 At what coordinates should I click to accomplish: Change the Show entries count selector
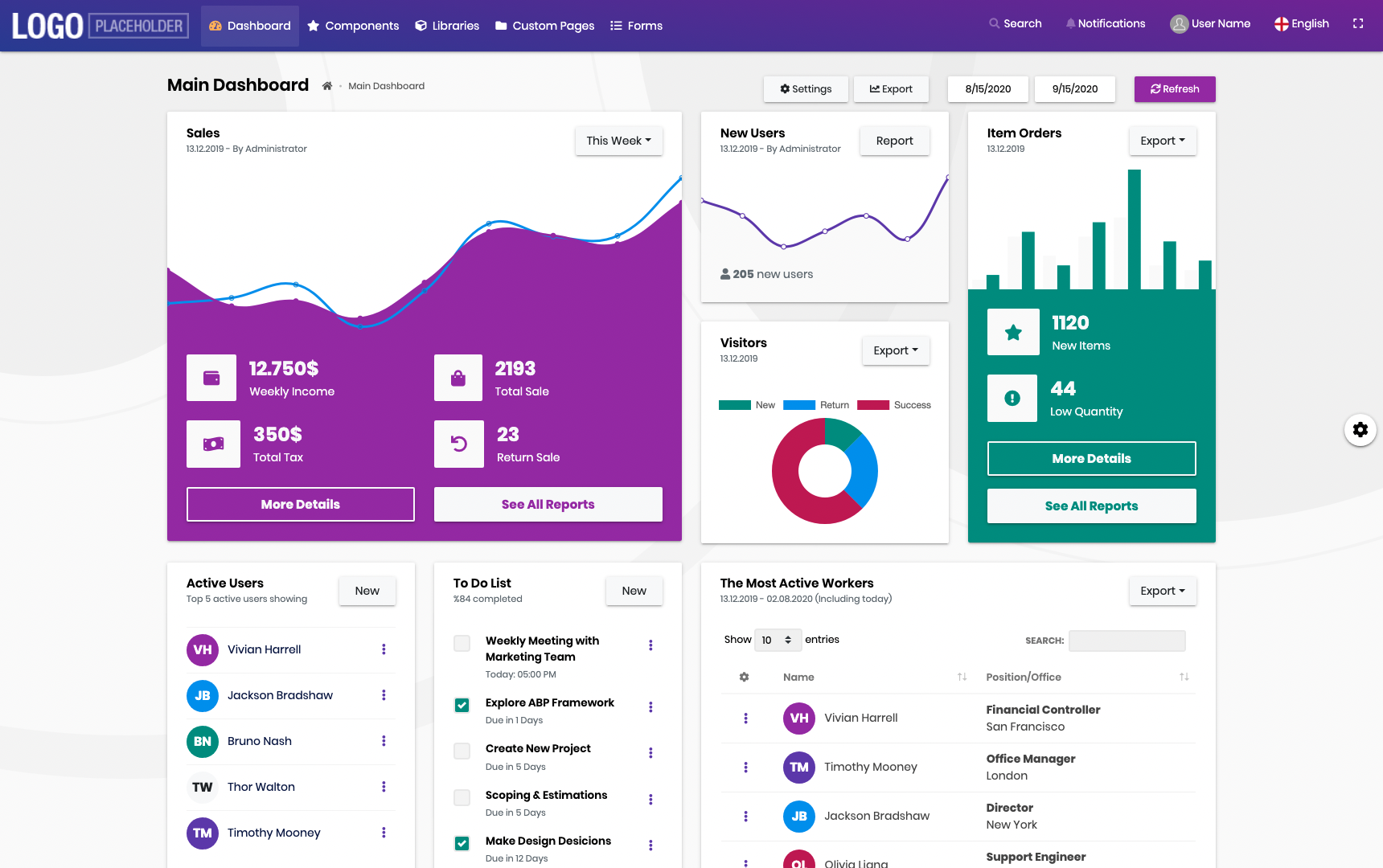coord(778,640)
